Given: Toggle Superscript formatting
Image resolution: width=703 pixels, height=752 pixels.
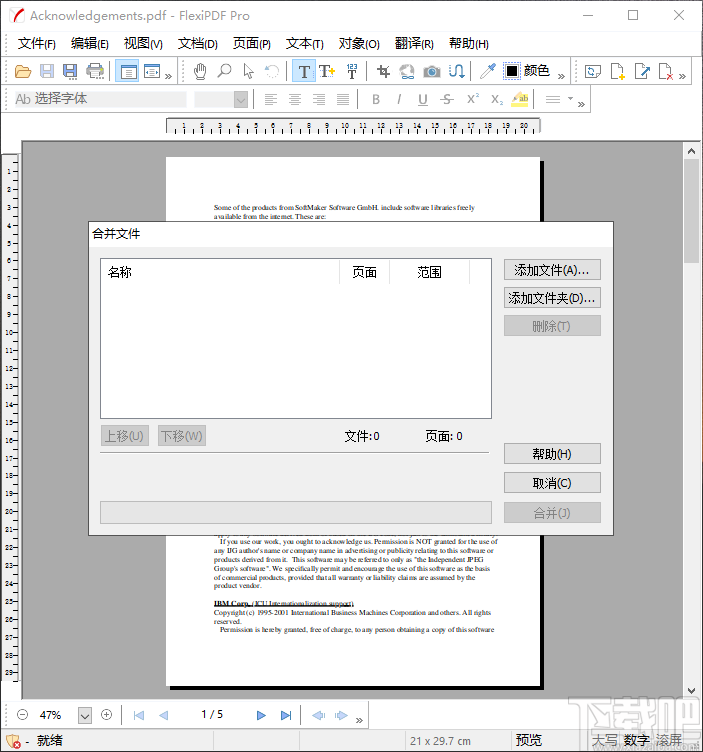Looking at the screenshot, I should 473,99.
